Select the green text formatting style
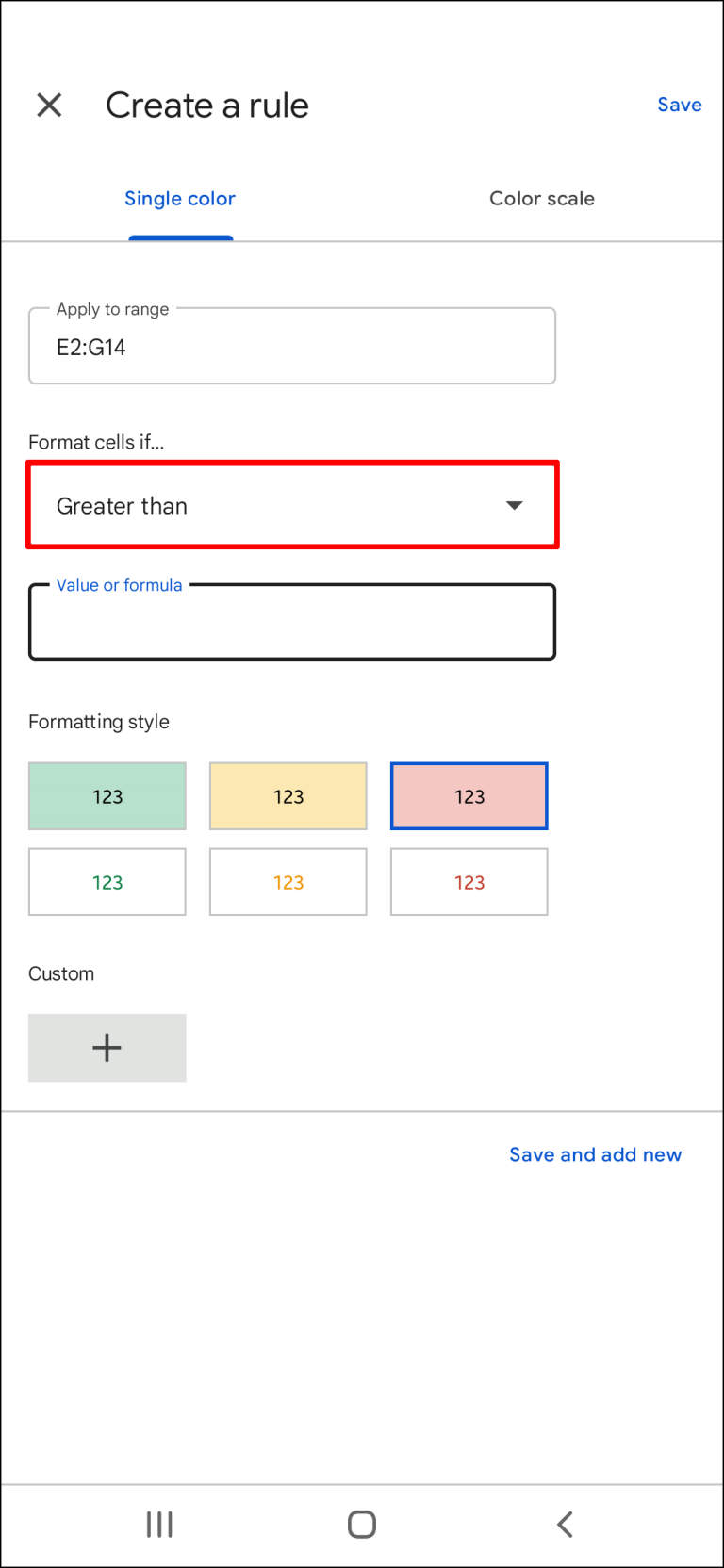 coord(107,882)
